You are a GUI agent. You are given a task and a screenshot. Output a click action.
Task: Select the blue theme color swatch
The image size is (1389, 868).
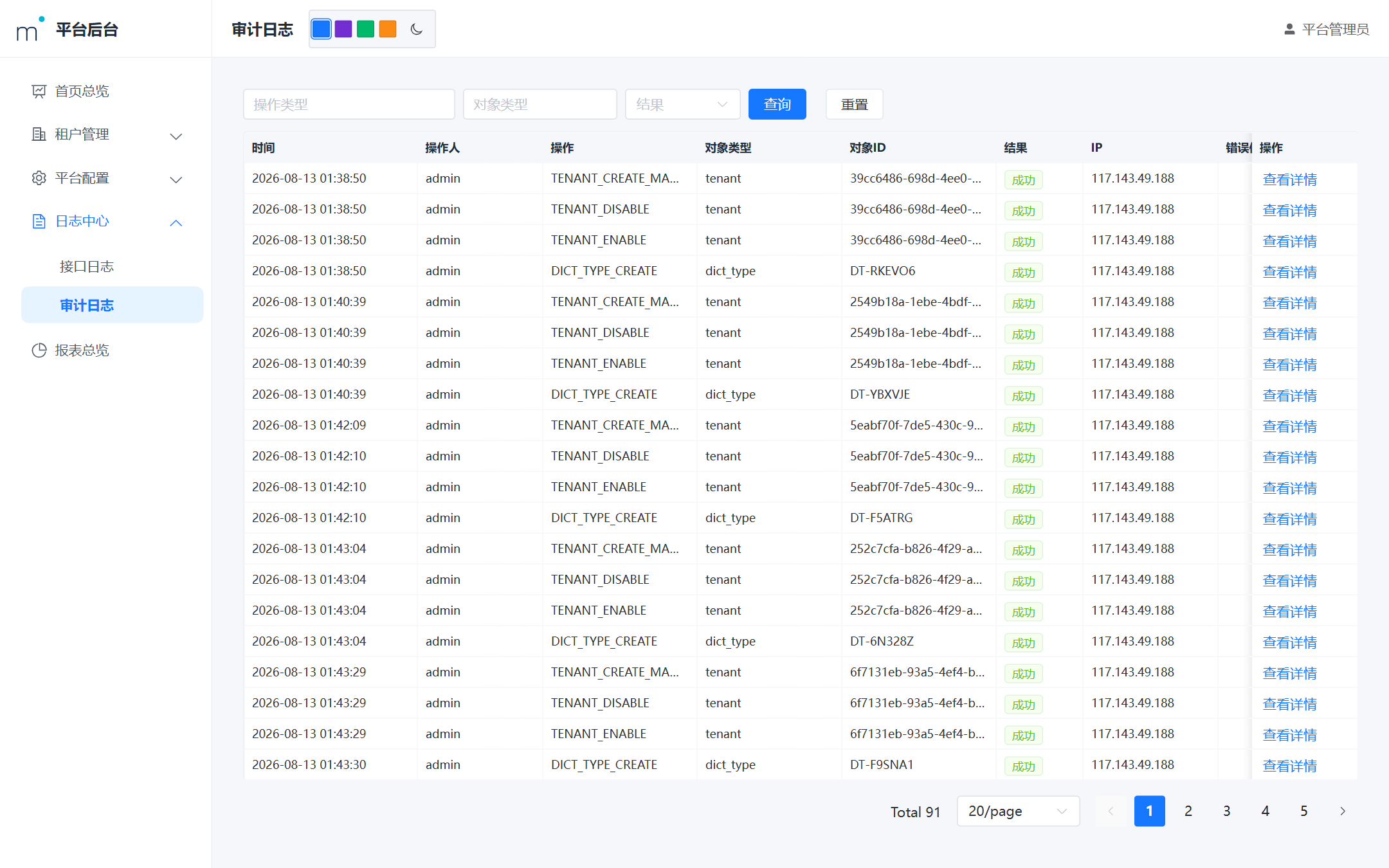click(322, 29)
